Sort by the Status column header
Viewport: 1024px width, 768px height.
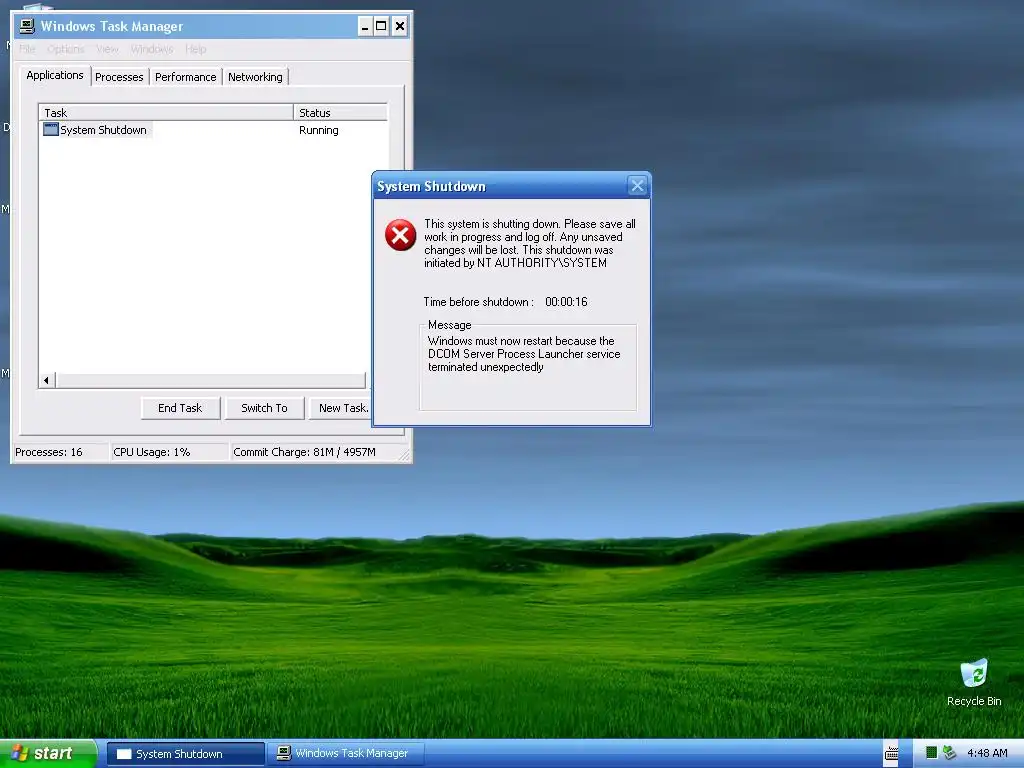(x=340, y=112)
